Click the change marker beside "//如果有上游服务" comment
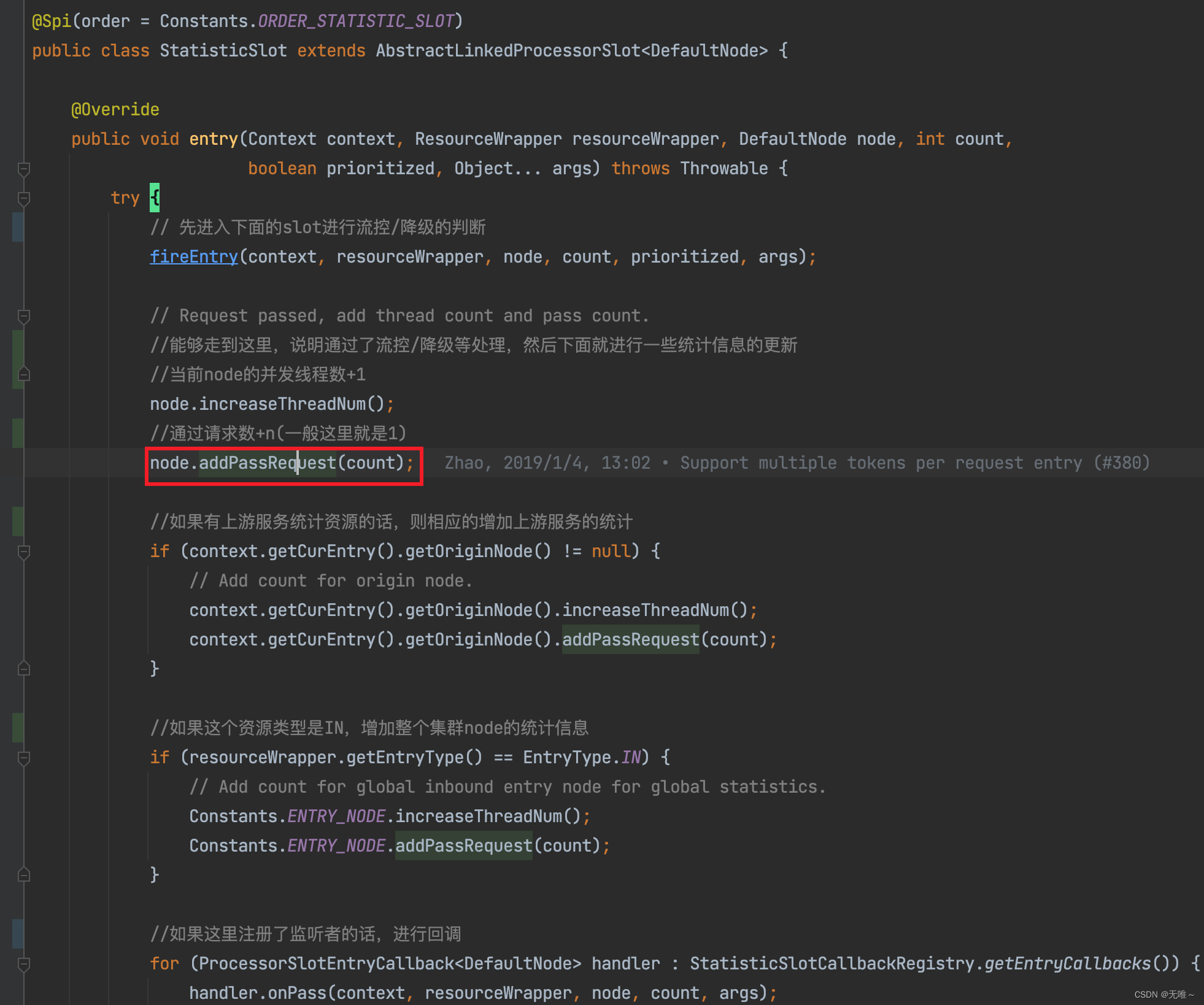1204x1005 pixels. click(x=18, y=522)
